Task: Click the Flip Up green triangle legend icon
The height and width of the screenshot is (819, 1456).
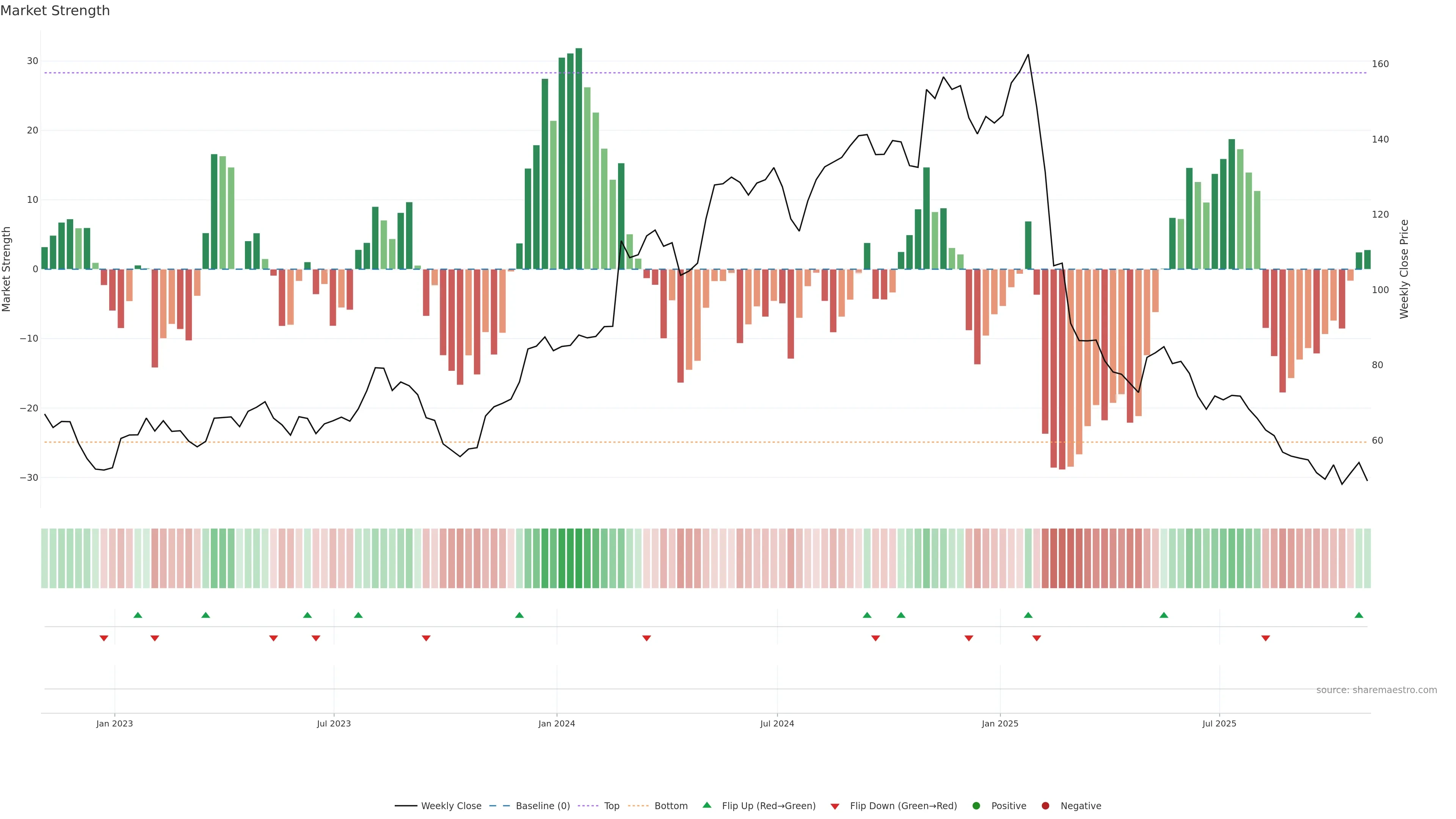Action: pos(706,805)
